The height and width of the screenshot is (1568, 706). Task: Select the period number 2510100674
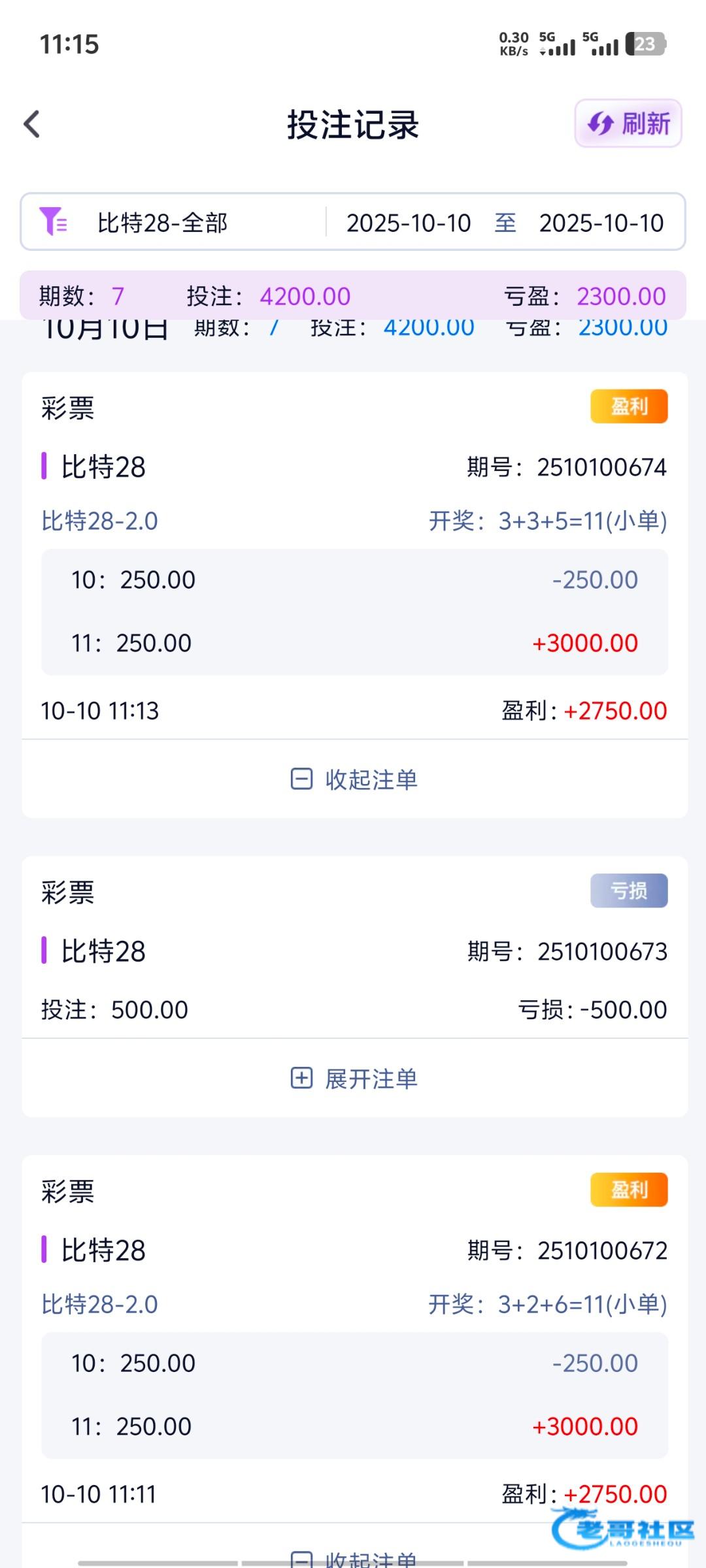[x=601, y=467]
